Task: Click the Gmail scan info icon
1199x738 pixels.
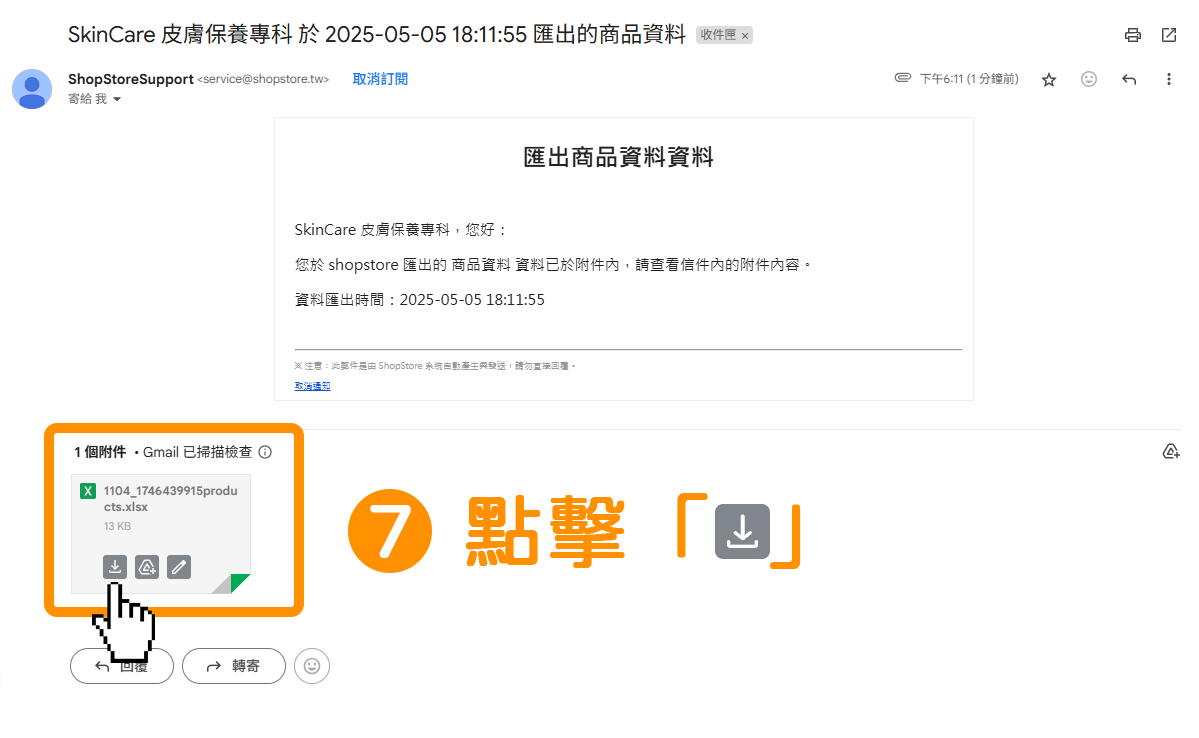Action: (265, 452)
